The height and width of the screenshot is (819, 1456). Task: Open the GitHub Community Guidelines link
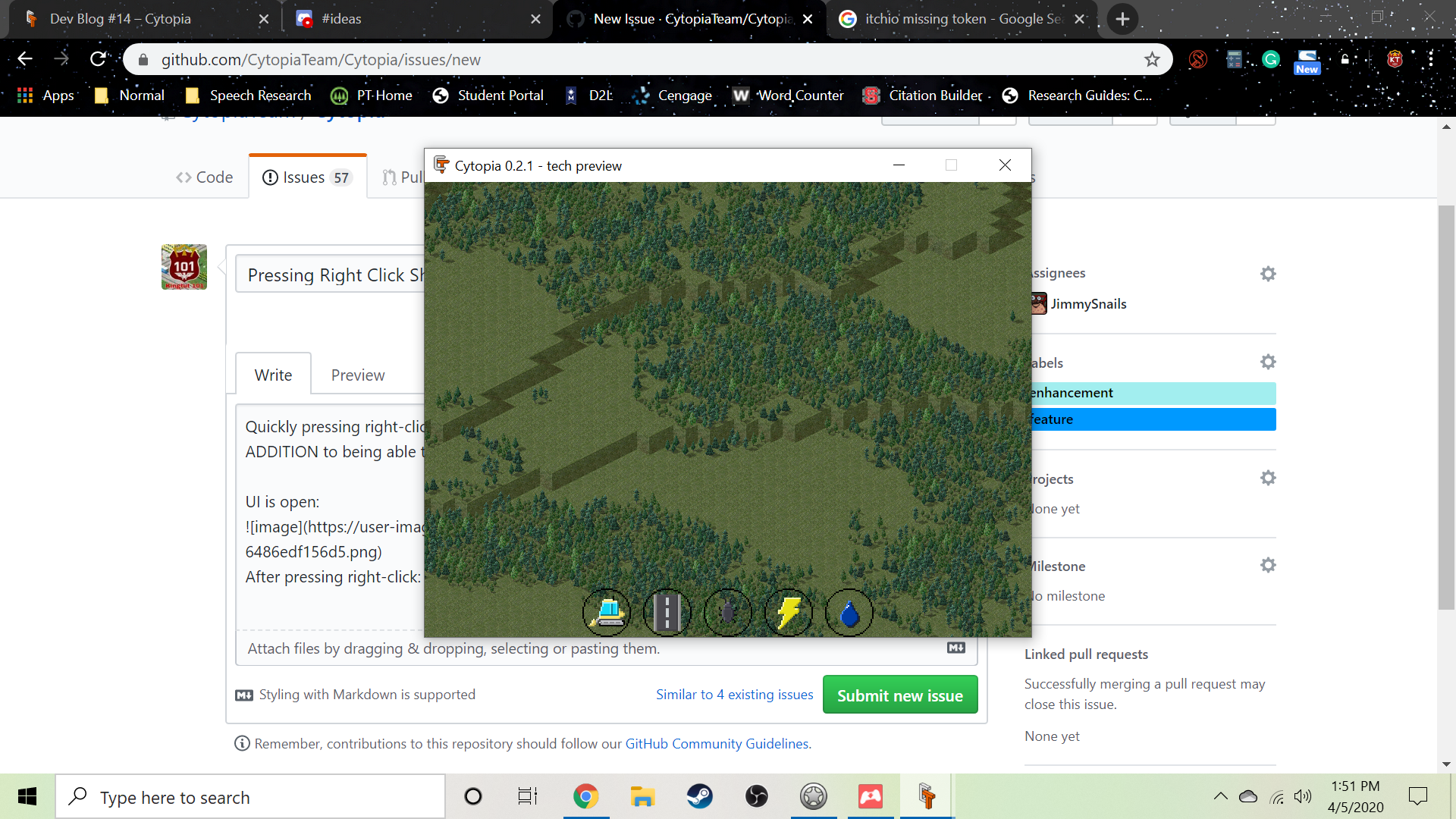click(x=717, y=743)
